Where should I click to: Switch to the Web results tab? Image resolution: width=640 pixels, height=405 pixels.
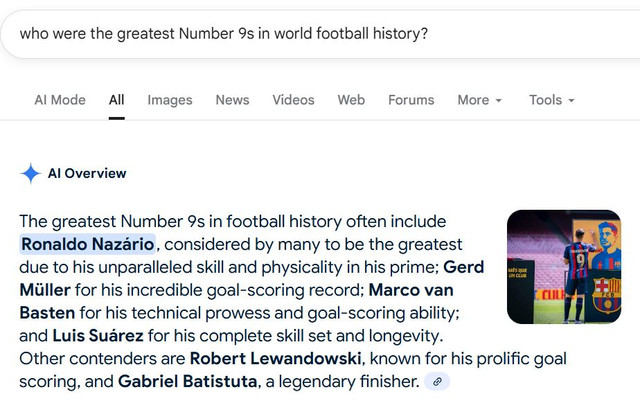coord(351,100)
